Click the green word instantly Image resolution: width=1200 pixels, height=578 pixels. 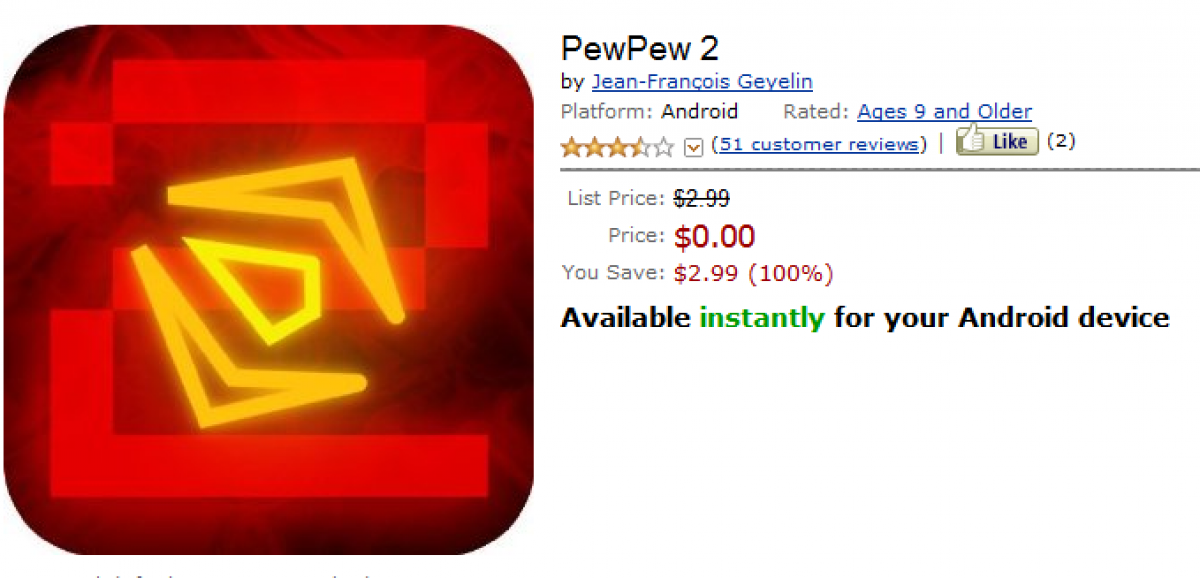point(762,318)
